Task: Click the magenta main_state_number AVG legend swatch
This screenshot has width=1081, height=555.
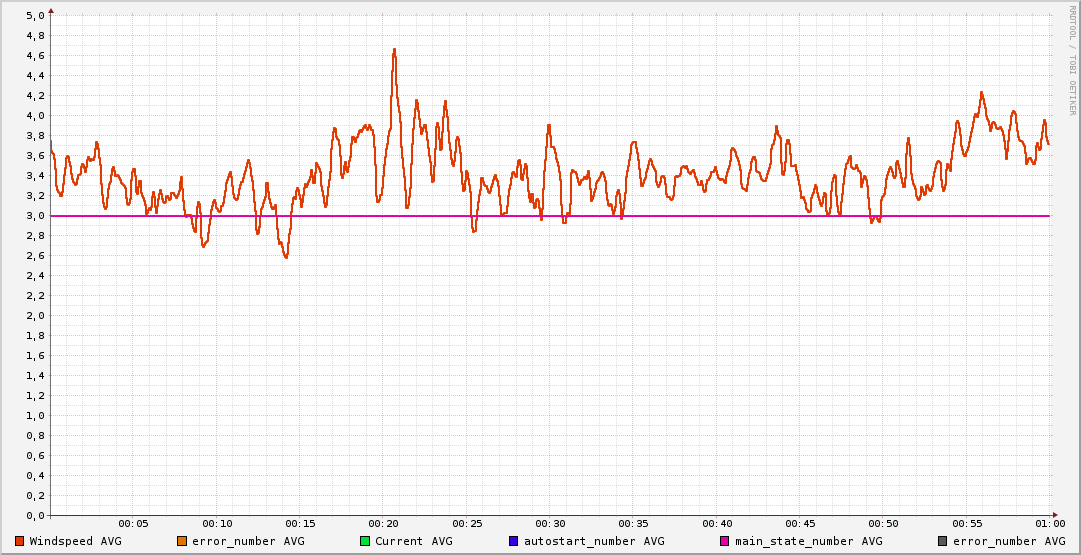Action: pyautogui.click(x=725, y=541)
